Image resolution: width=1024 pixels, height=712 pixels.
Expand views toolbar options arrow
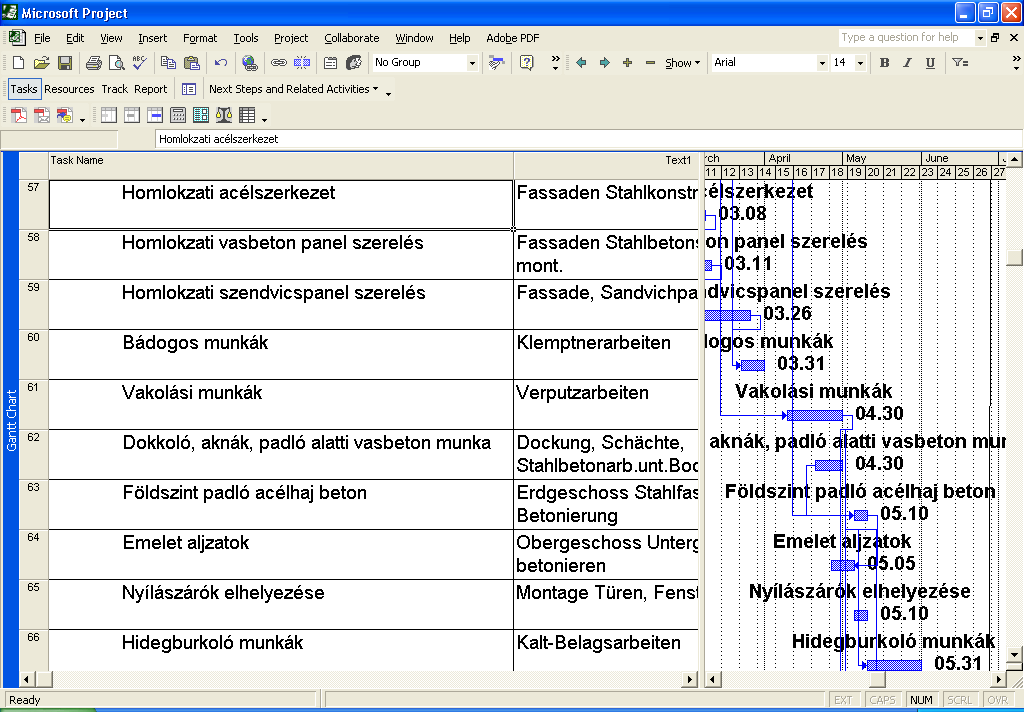[264, 118]
